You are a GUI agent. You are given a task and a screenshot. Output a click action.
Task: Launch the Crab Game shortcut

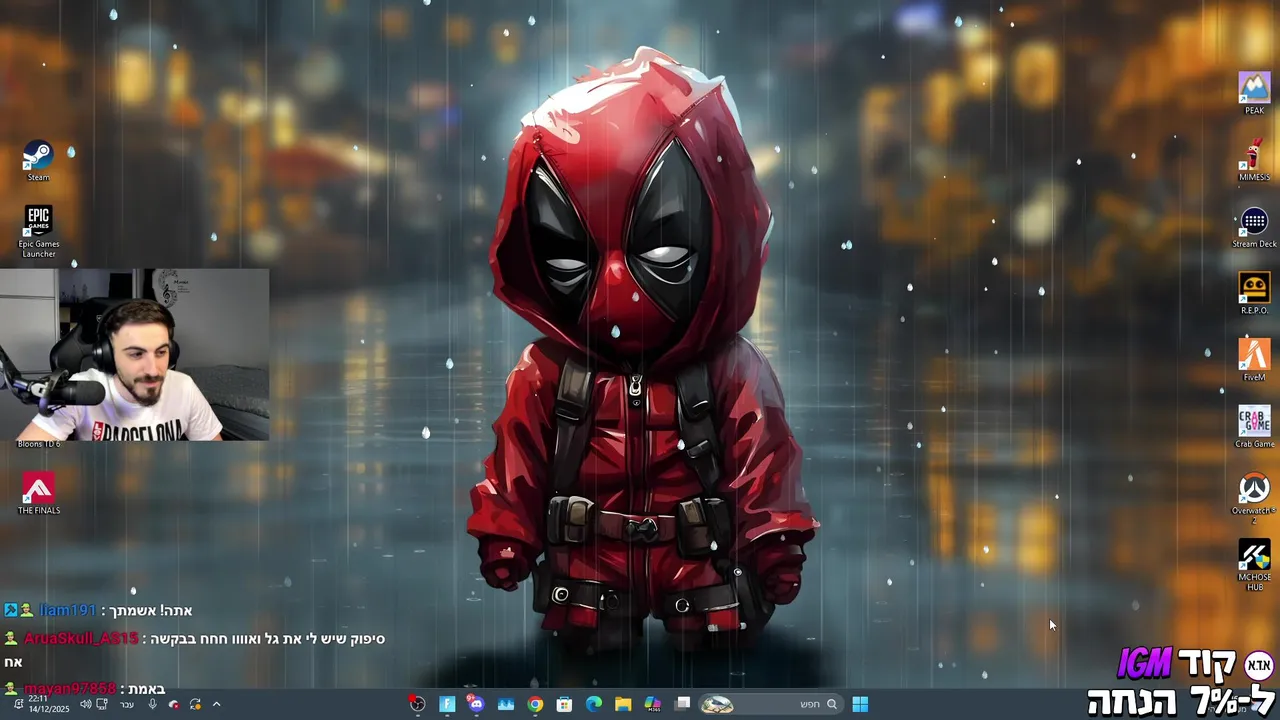1254,427
